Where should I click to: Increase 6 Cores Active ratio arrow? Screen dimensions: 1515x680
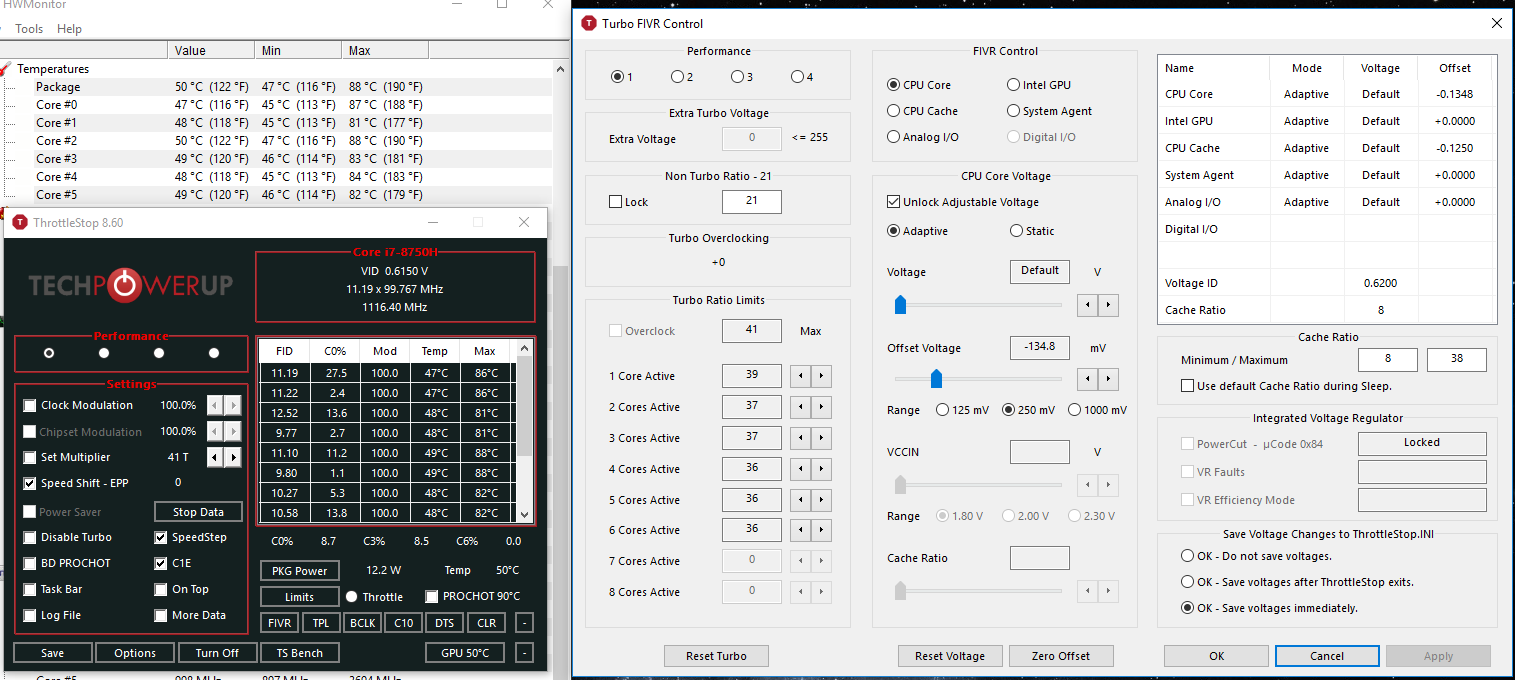821,530
